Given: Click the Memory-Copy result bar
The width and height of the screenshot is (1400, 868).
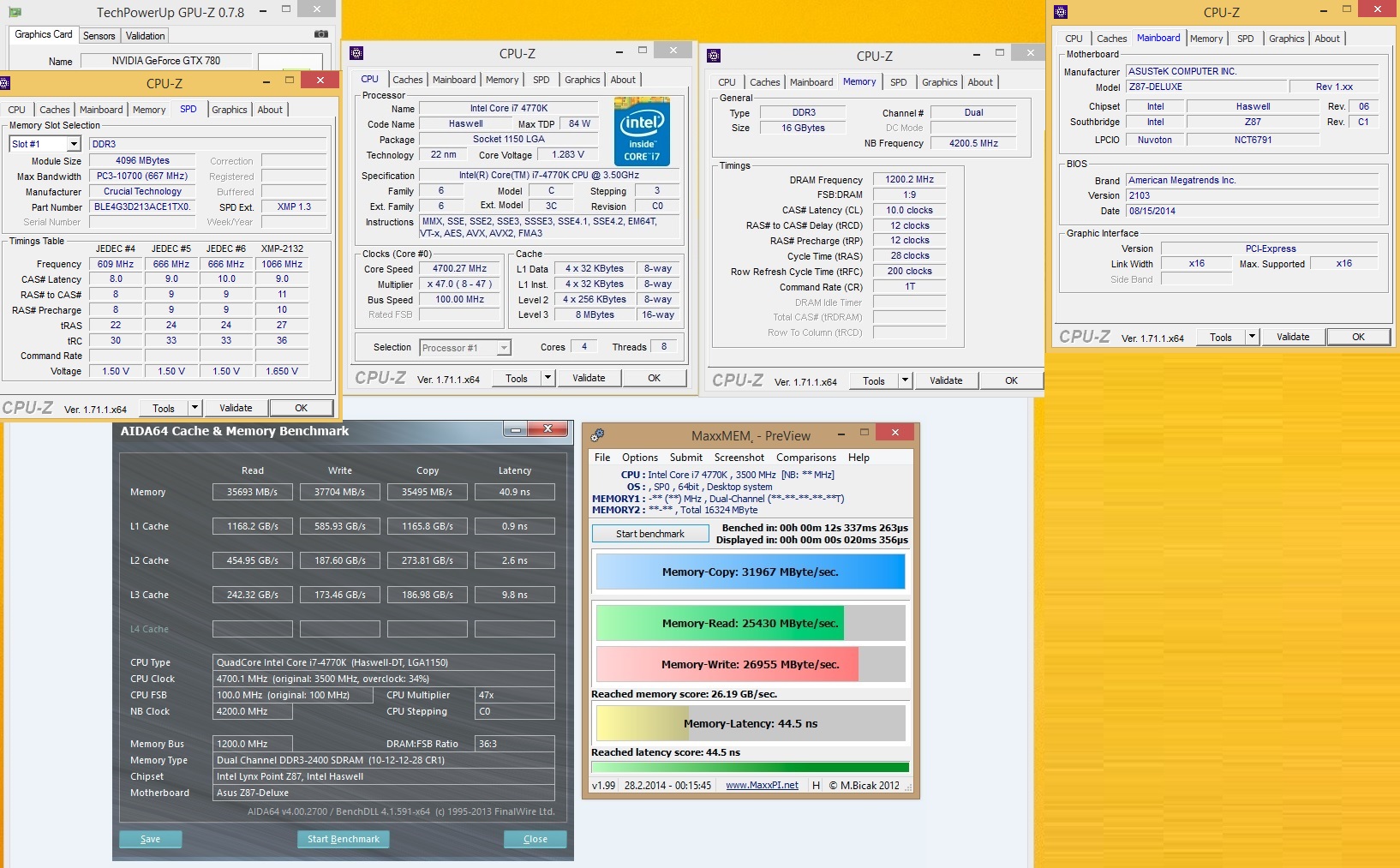Looking at the screenshot, I should tap(750, 572).
